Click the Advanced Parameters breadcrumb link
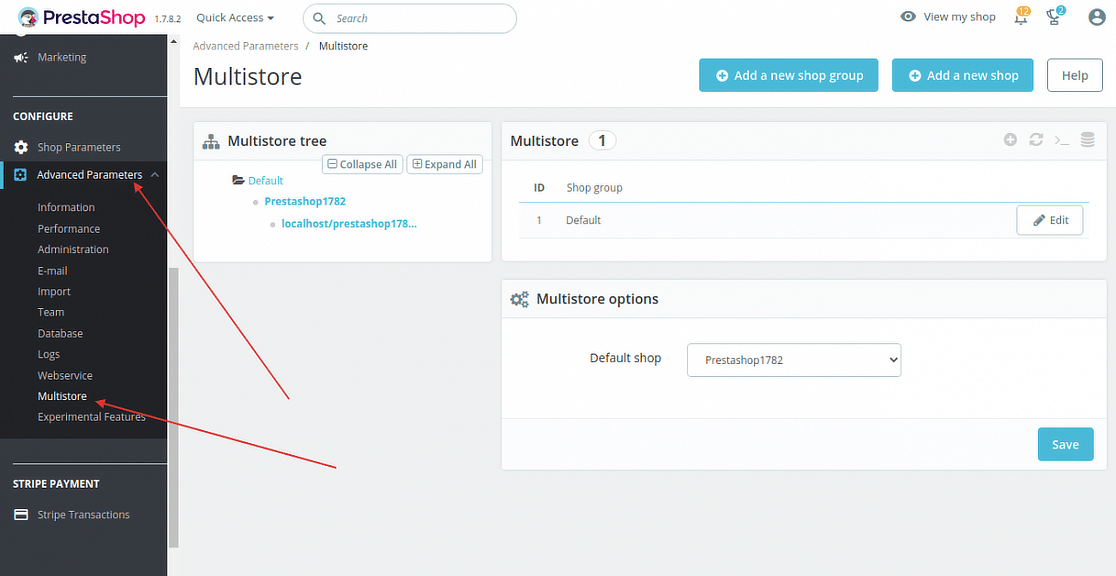 coord(246,46)
